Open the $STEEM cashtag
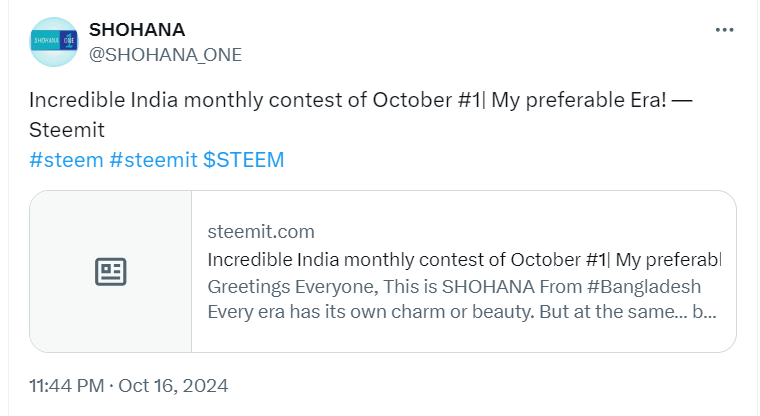 (x=243, y=160)
